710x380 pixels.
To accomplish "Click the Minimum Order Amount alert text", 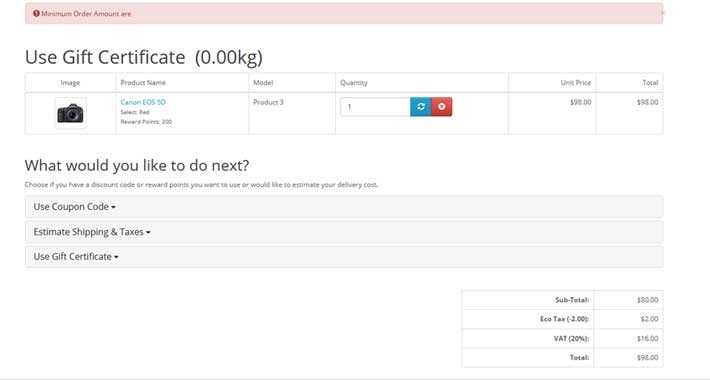I will tap(86, 14).
